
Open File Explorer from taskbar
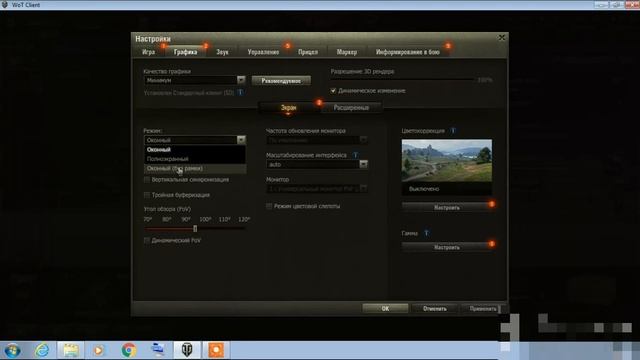(x=71, y=351)
